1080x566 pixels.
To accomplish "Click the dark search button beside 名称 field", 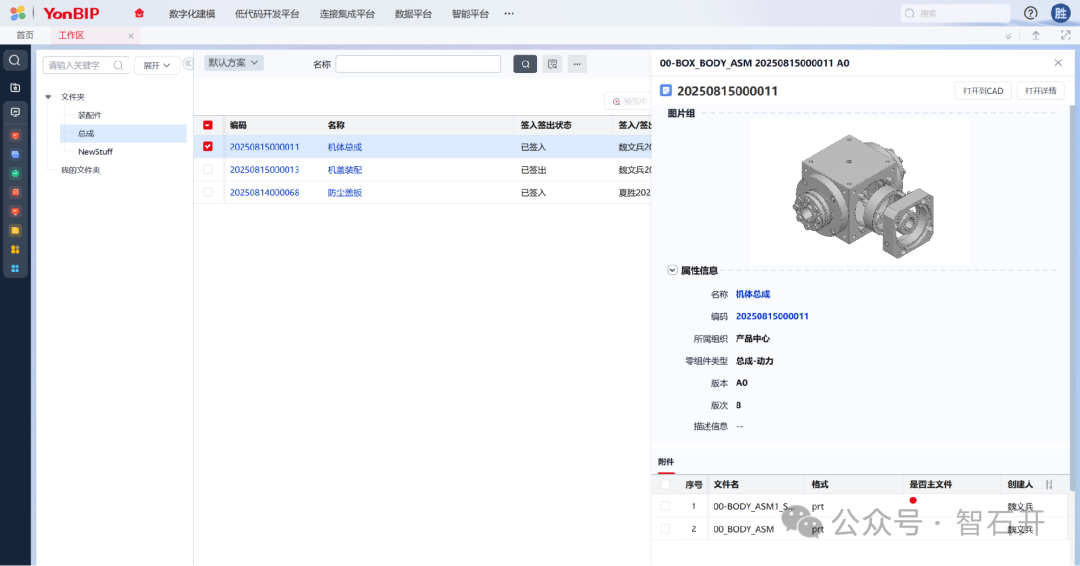I will coord(525,64).
